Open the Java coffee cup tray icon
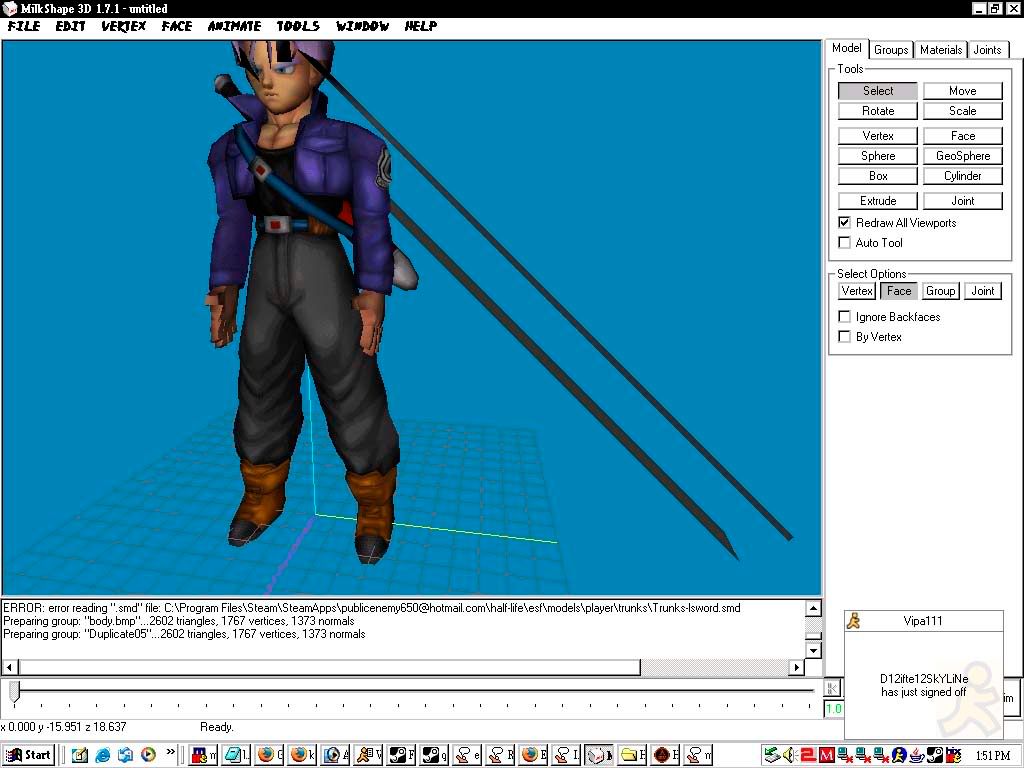The height and width of the screenshot is (768, 1024). 917,755
